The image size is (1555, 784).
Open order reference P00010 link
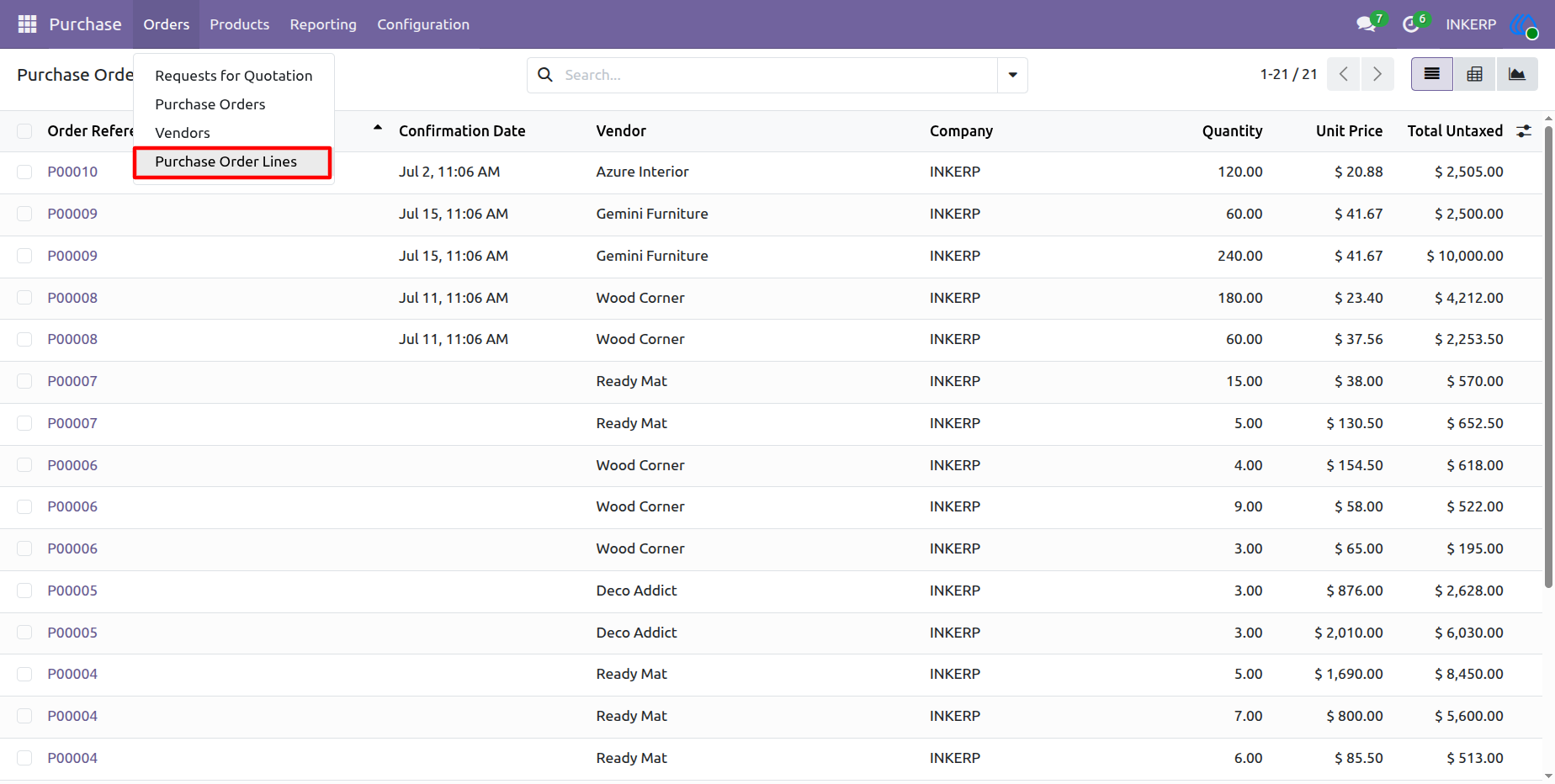(x=72, y=172)
